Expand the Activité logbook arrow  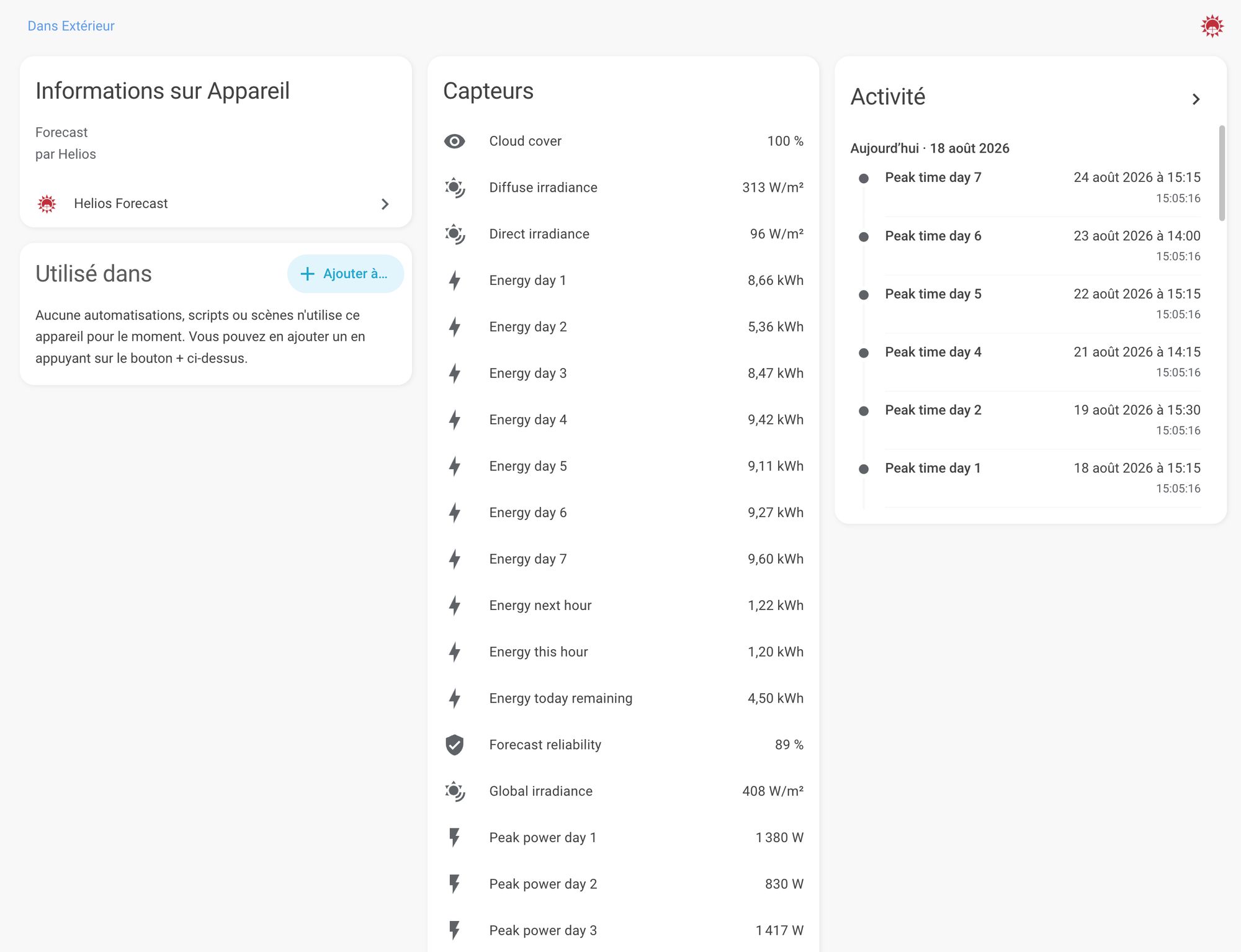1196,99
